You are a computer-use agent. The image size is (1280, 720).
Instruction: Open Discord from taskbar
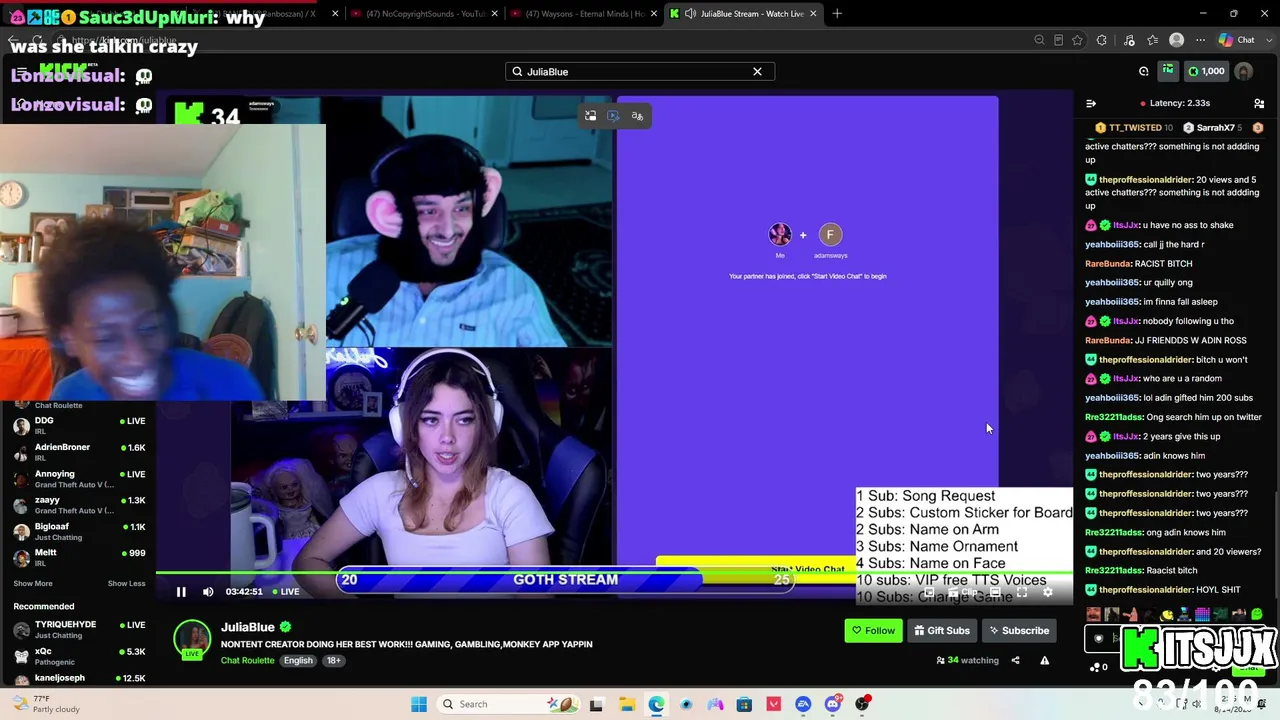[833, 704]
